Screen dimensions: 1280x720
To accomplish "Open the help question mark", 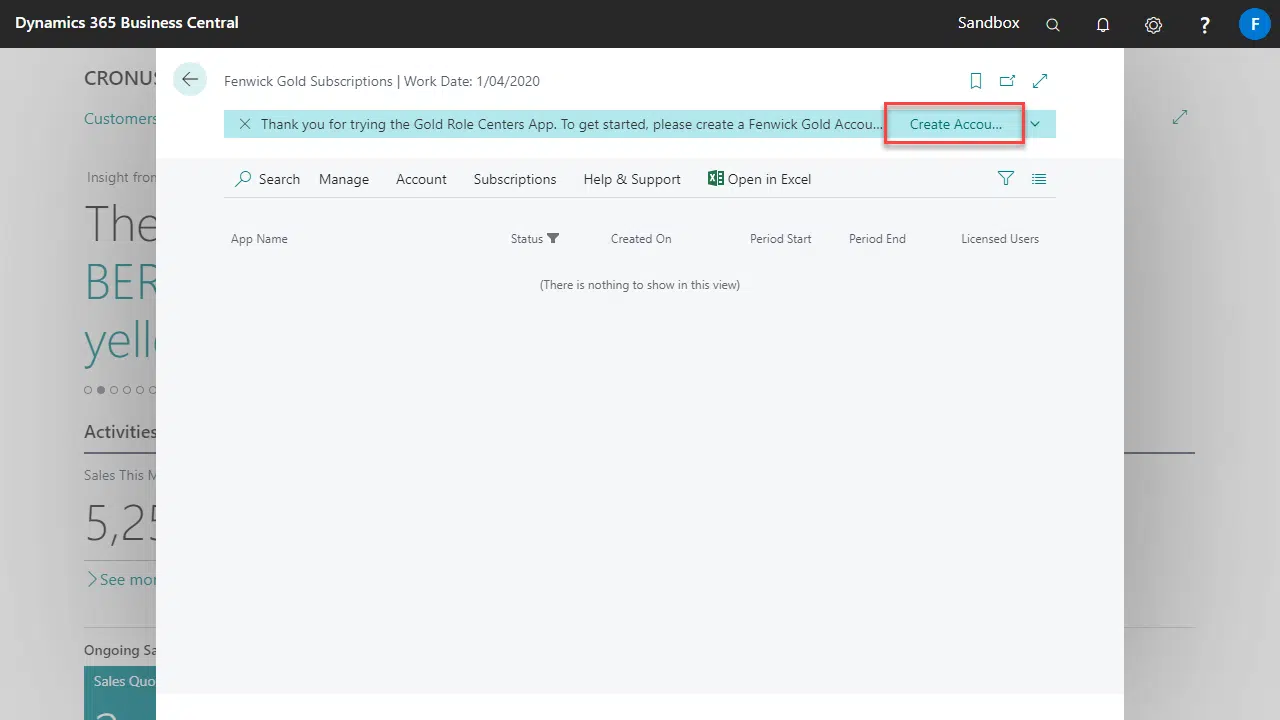I will pos(1205,25).
